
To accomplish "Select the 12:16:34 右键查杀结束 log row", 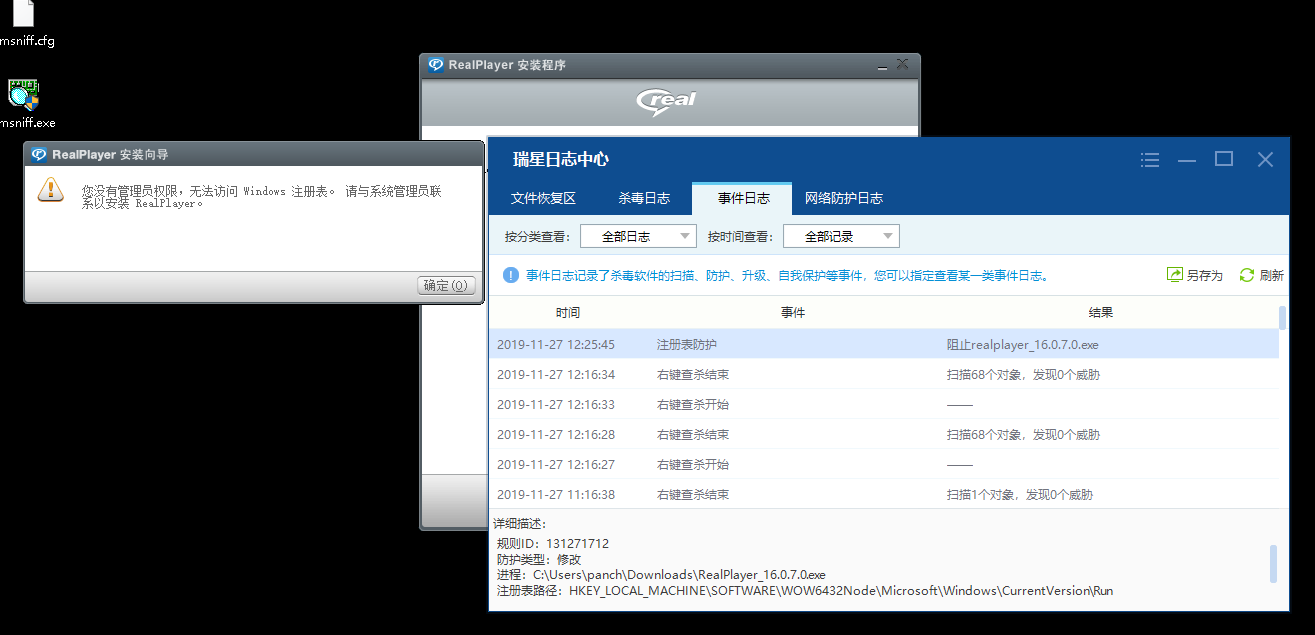I will 884,374.
